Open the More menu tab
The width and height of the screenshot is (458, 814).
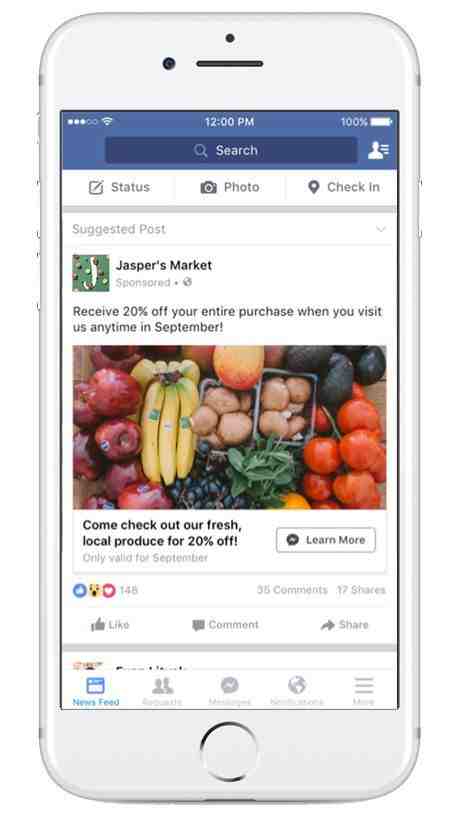pos(363,691)
